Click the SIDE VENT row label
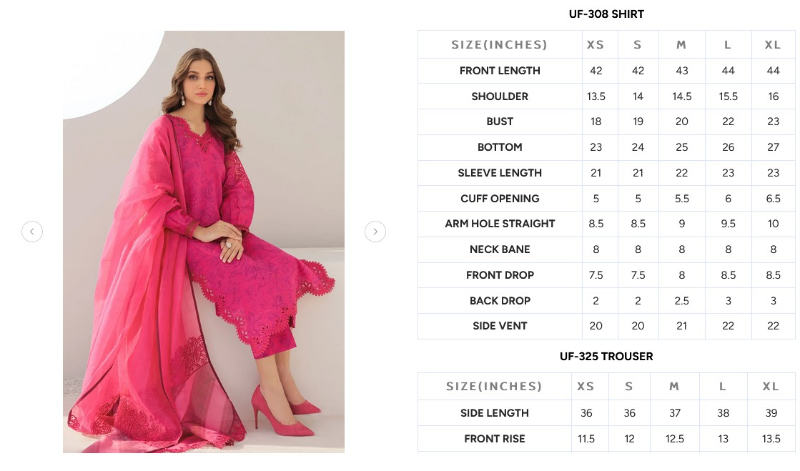Screen dimensions: 800x471 point(499,326)
